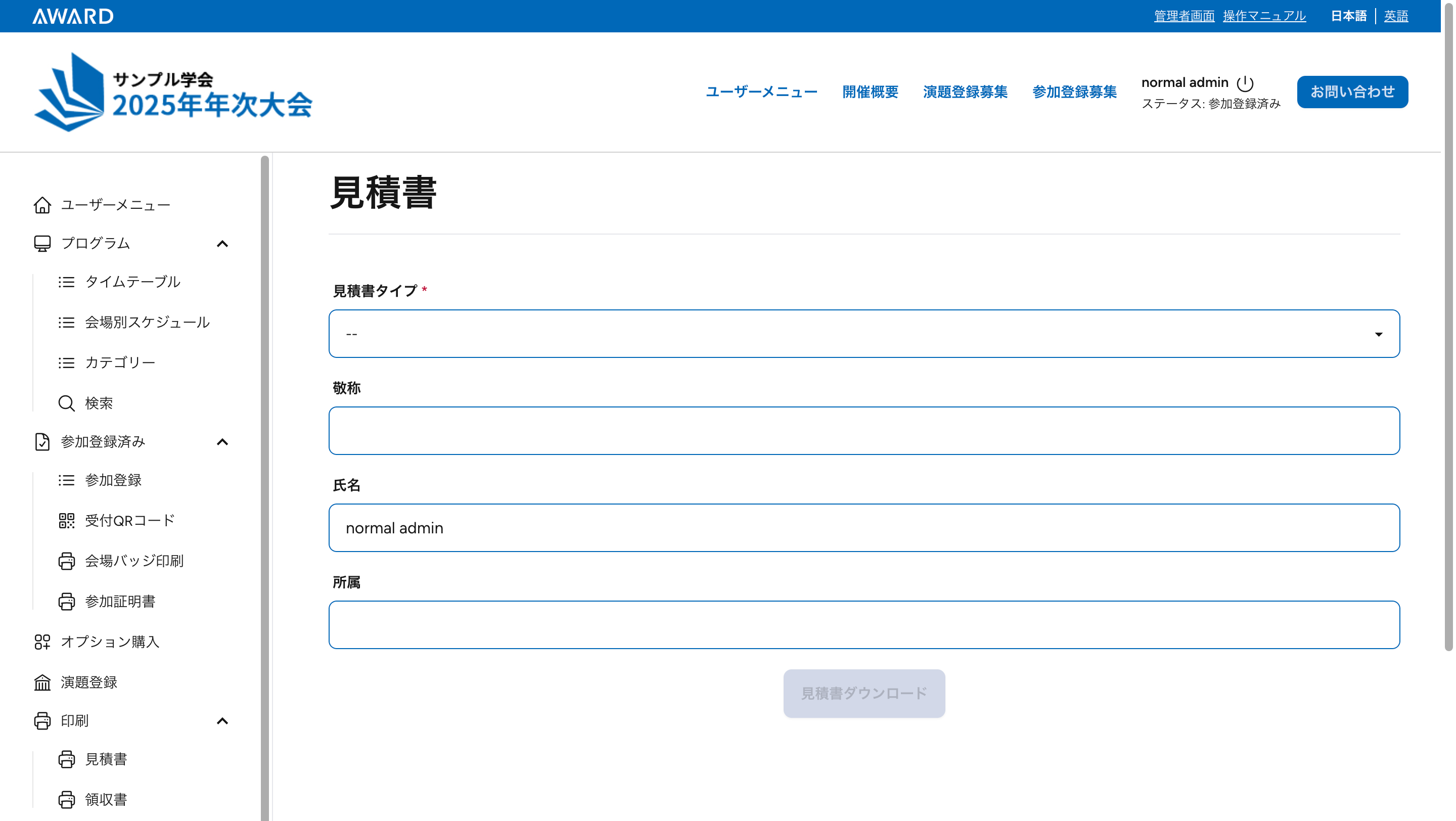Select 領収書 in sidebar

106,800
